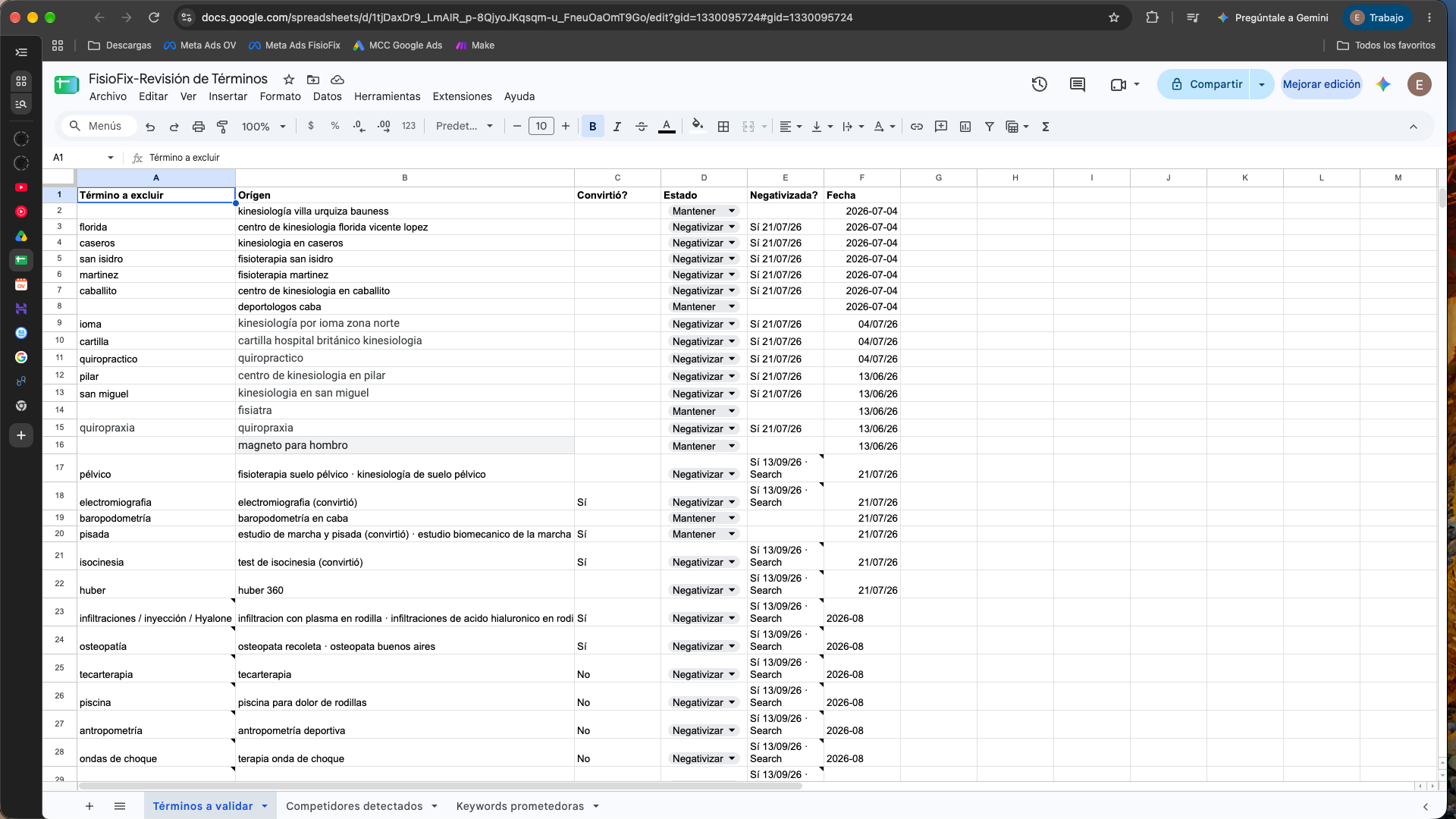This screenshot has width=1456, height=819.
Task: Open cell borders tool
Action: [x=723, y=127]
